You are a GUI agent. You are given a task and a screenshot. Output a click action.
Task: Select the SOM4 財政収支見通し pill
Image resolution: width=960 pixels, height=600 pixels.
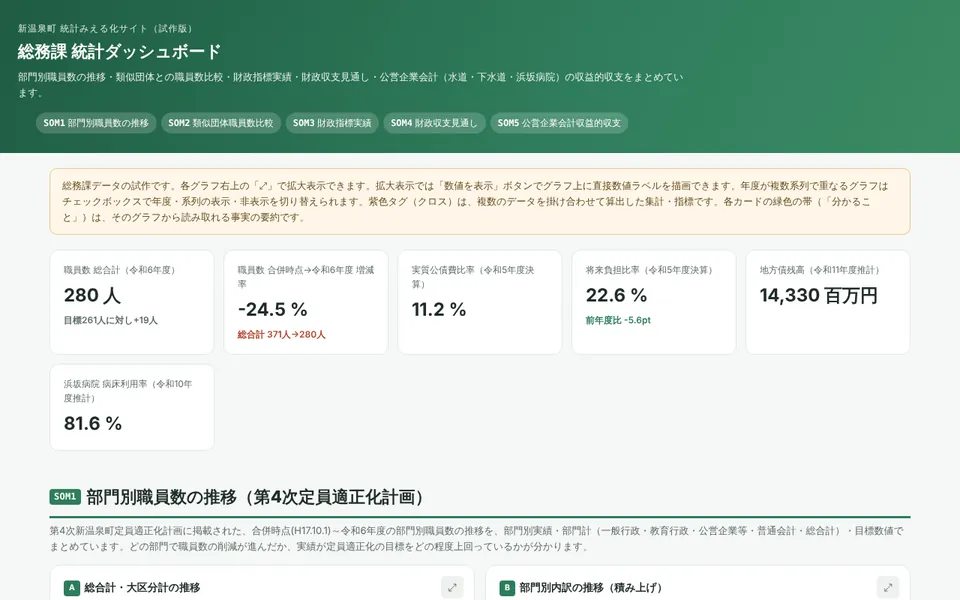tap(434, 123)
